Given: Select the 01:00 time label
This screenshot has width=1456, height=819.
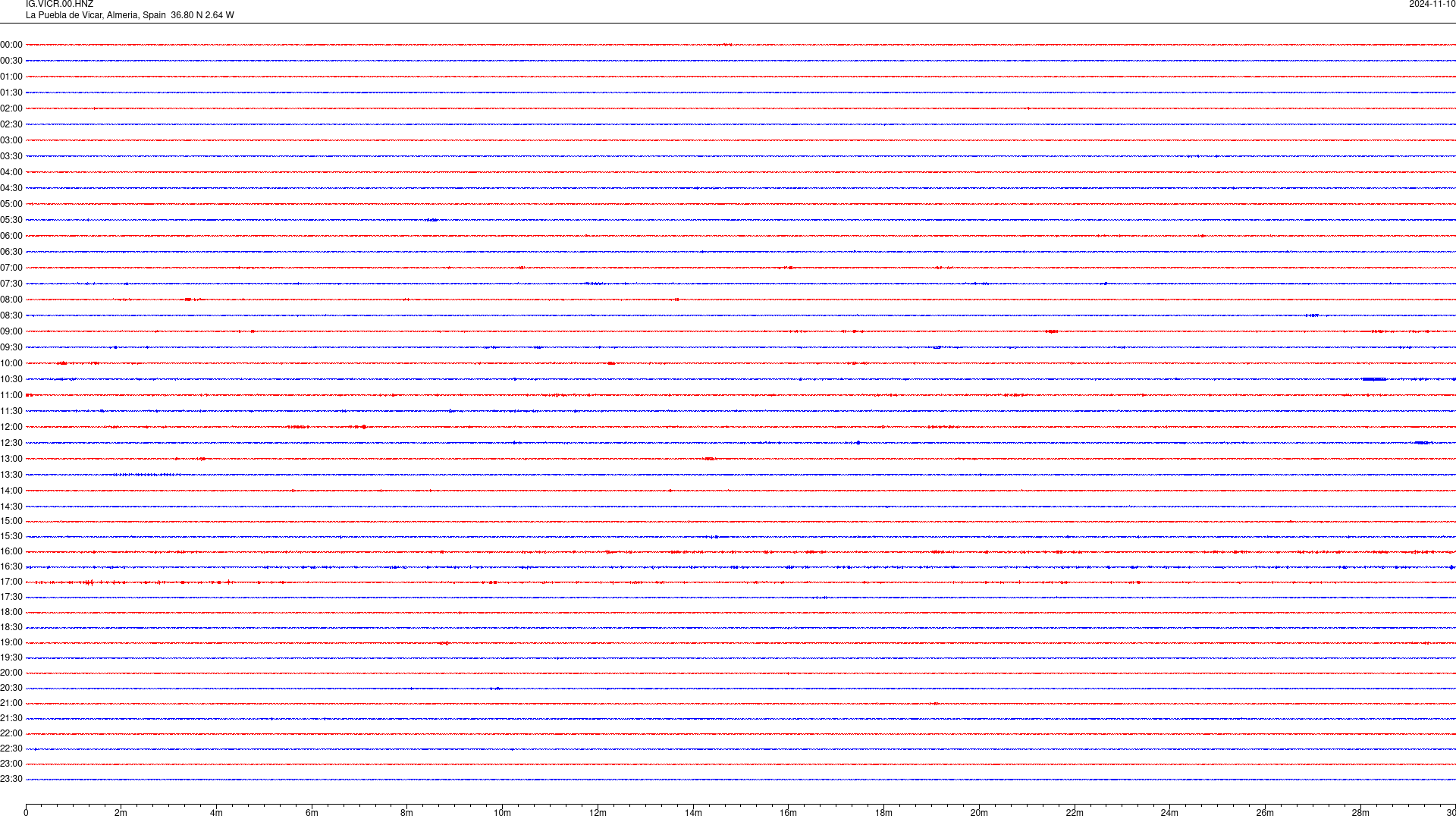Looking at the screenshot, I should (11, 77).
